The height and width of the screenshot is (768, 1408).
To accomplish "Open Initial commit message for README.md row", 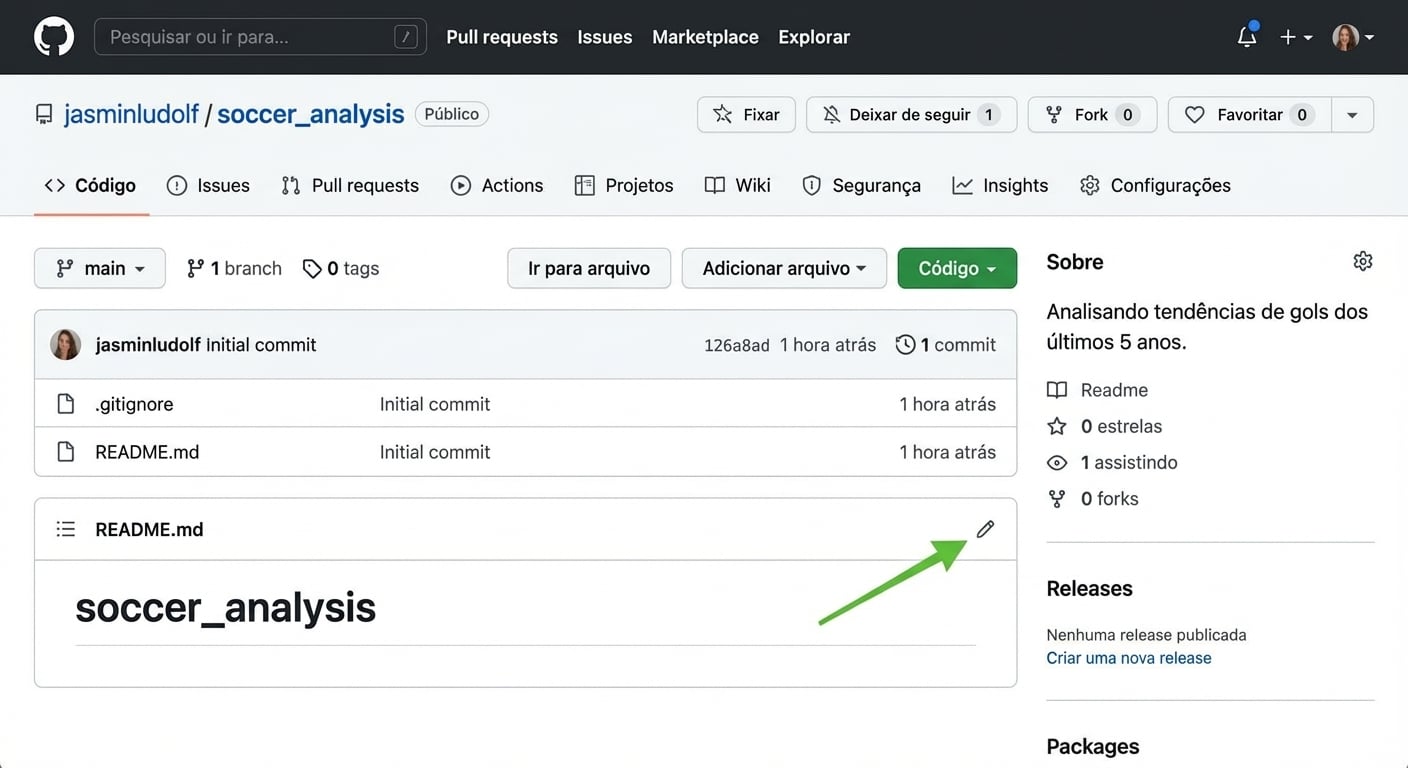I will 435,452.
